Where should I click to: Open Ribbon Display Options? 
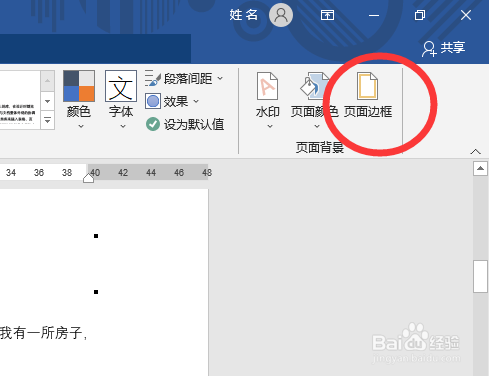click(327, 15)
